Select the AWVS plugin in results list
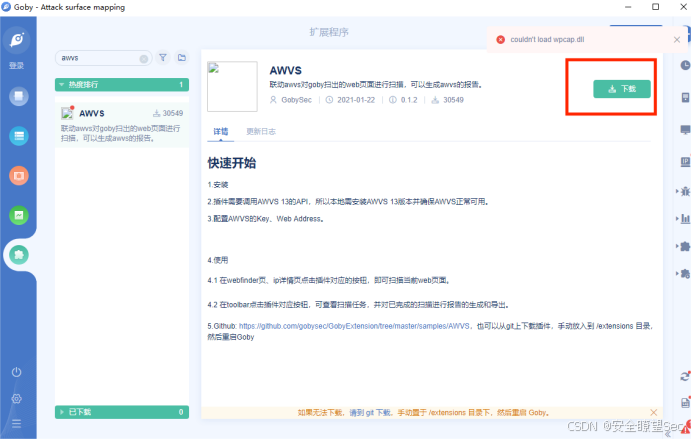Screen dimensions: 692x440 tap(122, 125)
